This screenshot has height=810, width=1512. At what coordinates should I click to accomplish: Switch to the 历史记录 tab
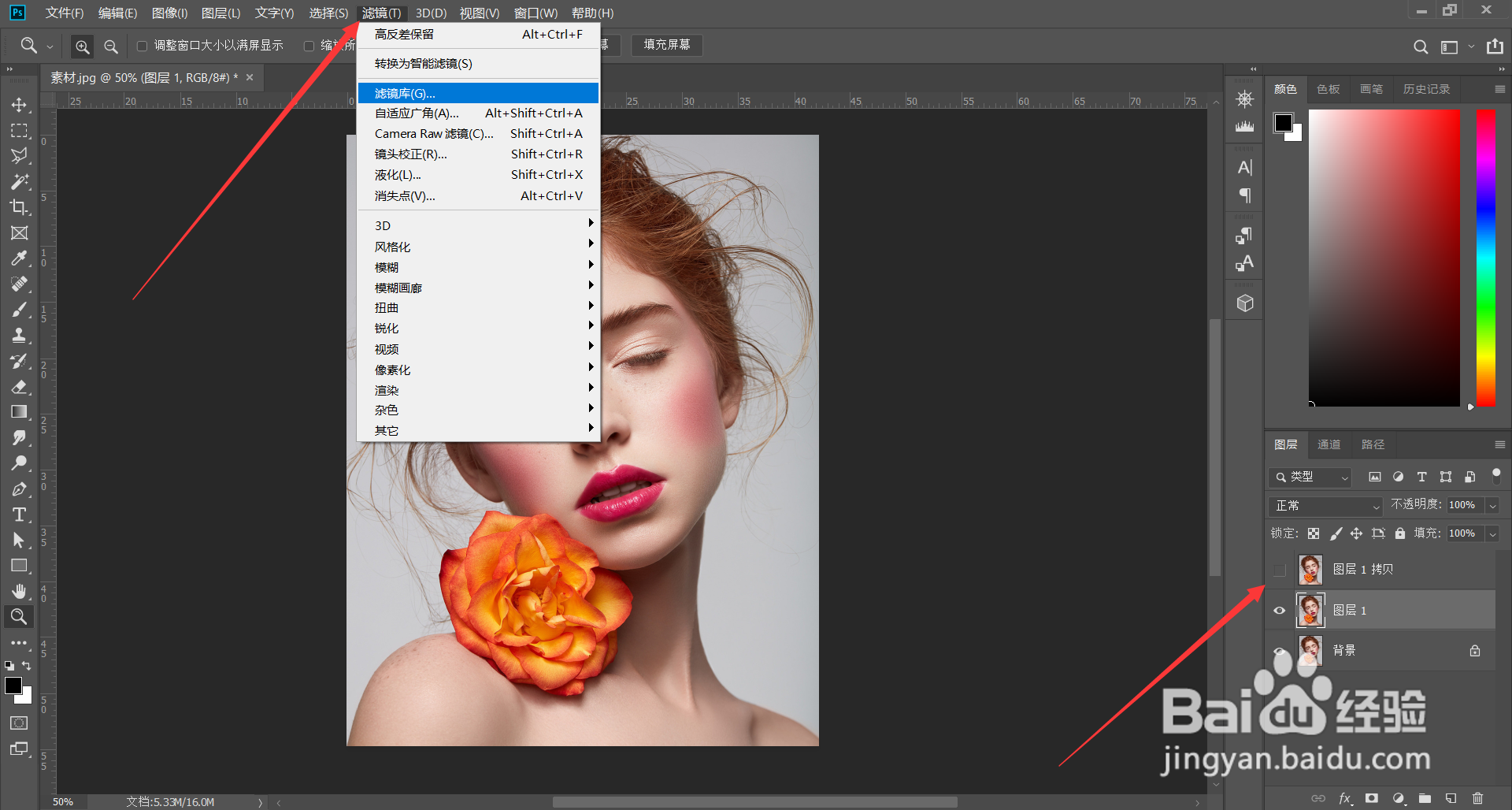pos(1426,90)
